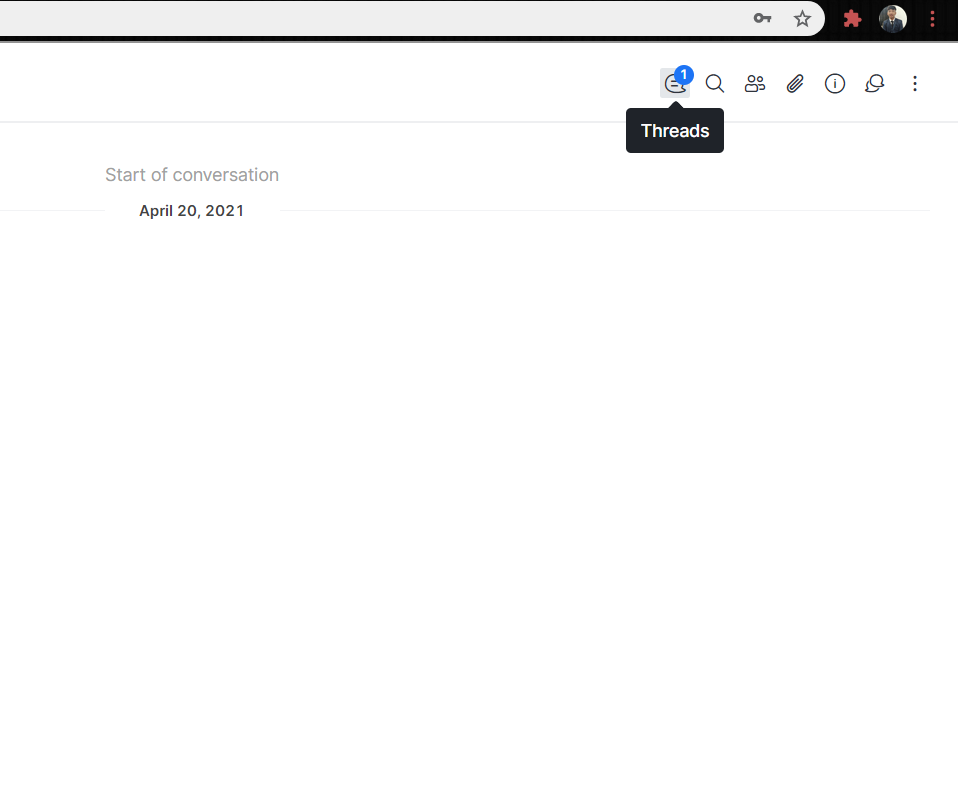Expand additional channel actions menu
The image size is (958, 797).
(x=915, y=84)
